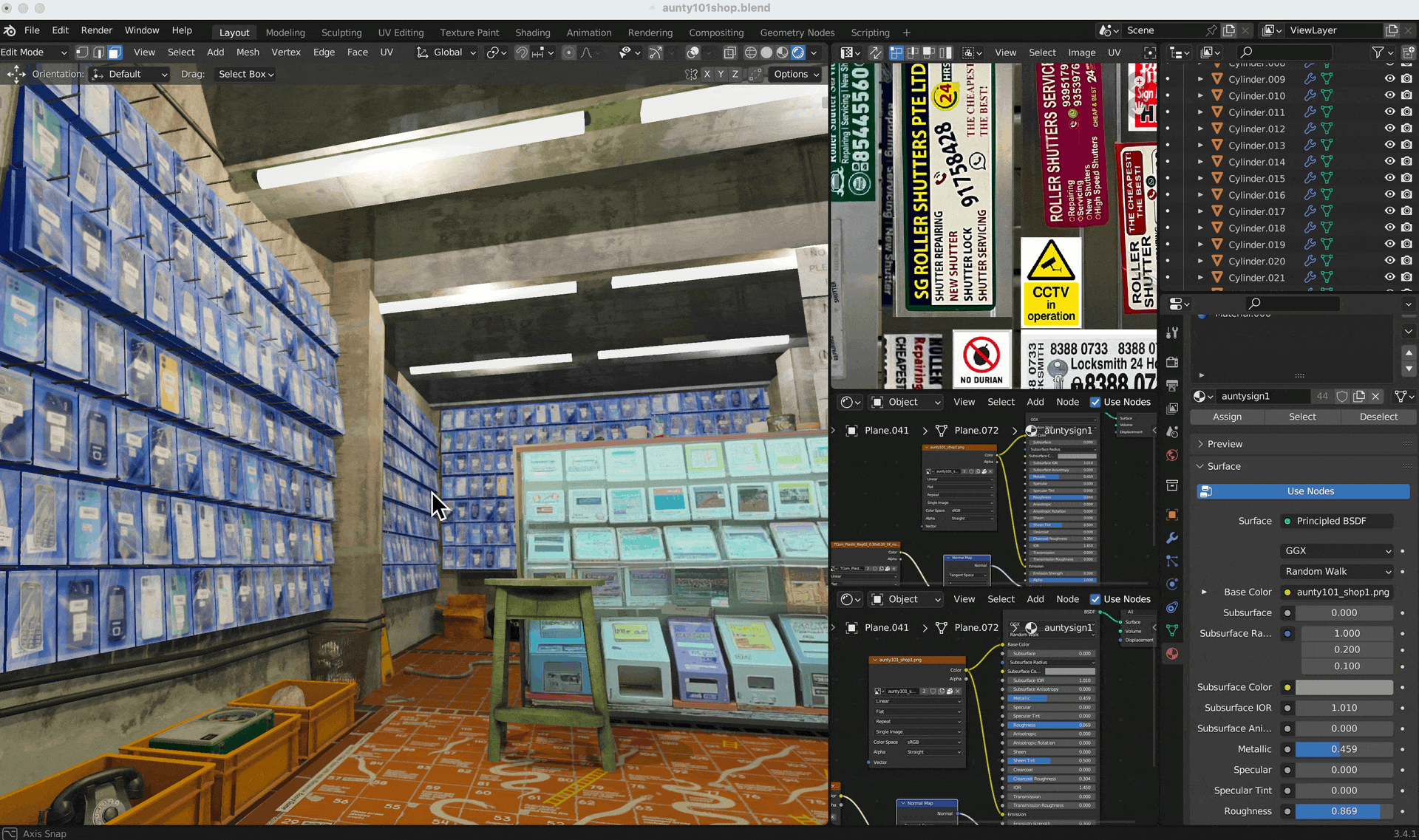Click the Deselect material button
1419x840 pixels.
click(1378, 417)
